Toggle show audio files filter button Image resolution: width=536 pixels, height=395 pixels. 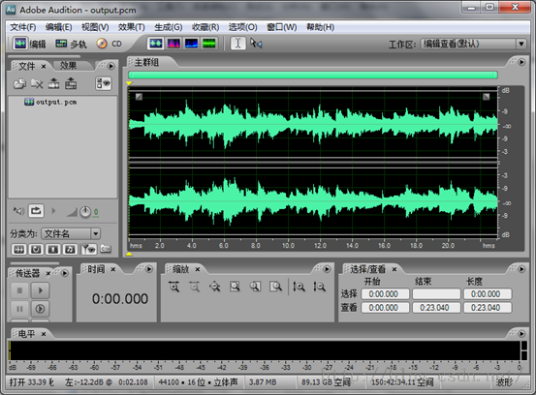click(19, 249)
